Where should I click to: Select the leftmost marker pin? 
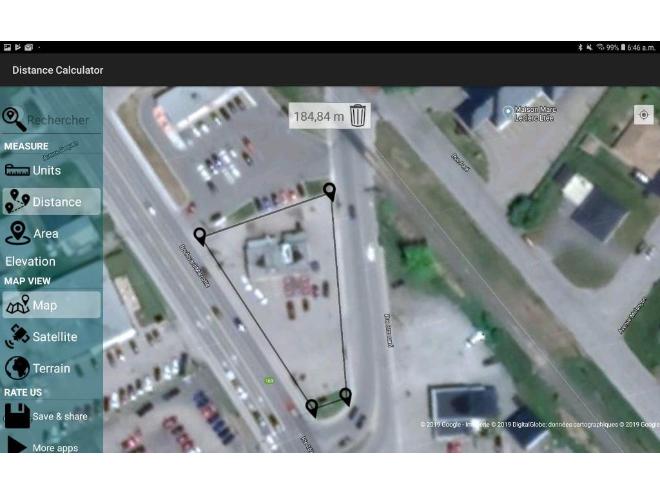coord(200,237)
